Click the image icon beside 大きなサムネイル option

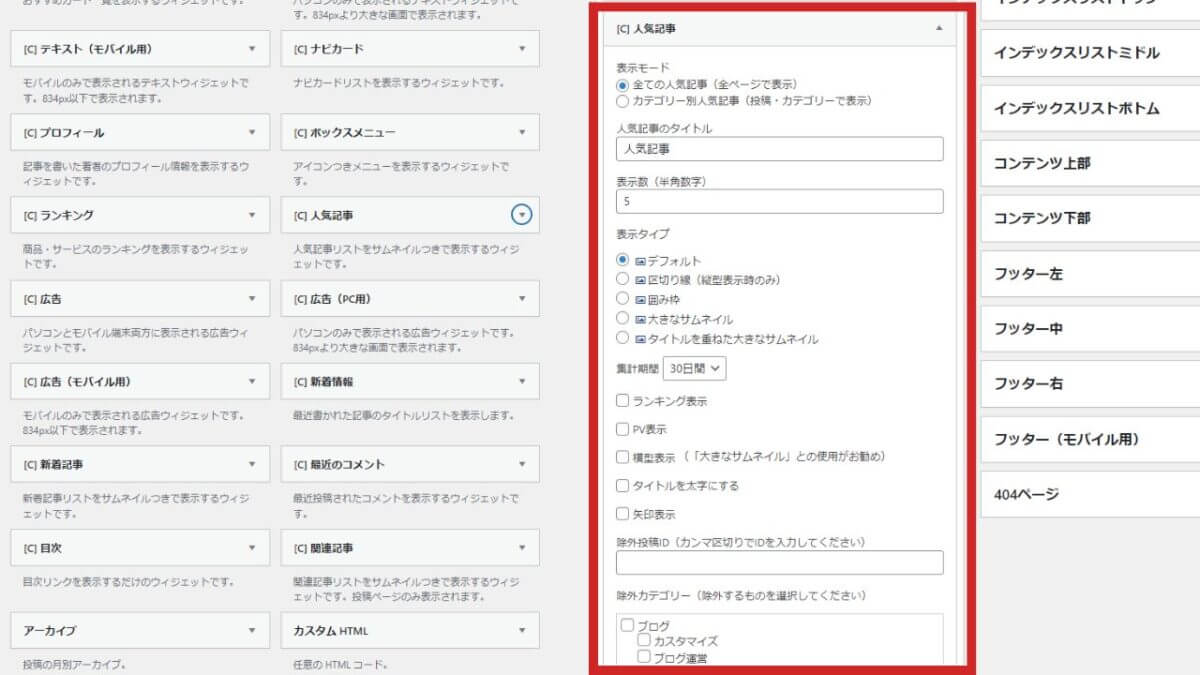[x=640, y=316]
